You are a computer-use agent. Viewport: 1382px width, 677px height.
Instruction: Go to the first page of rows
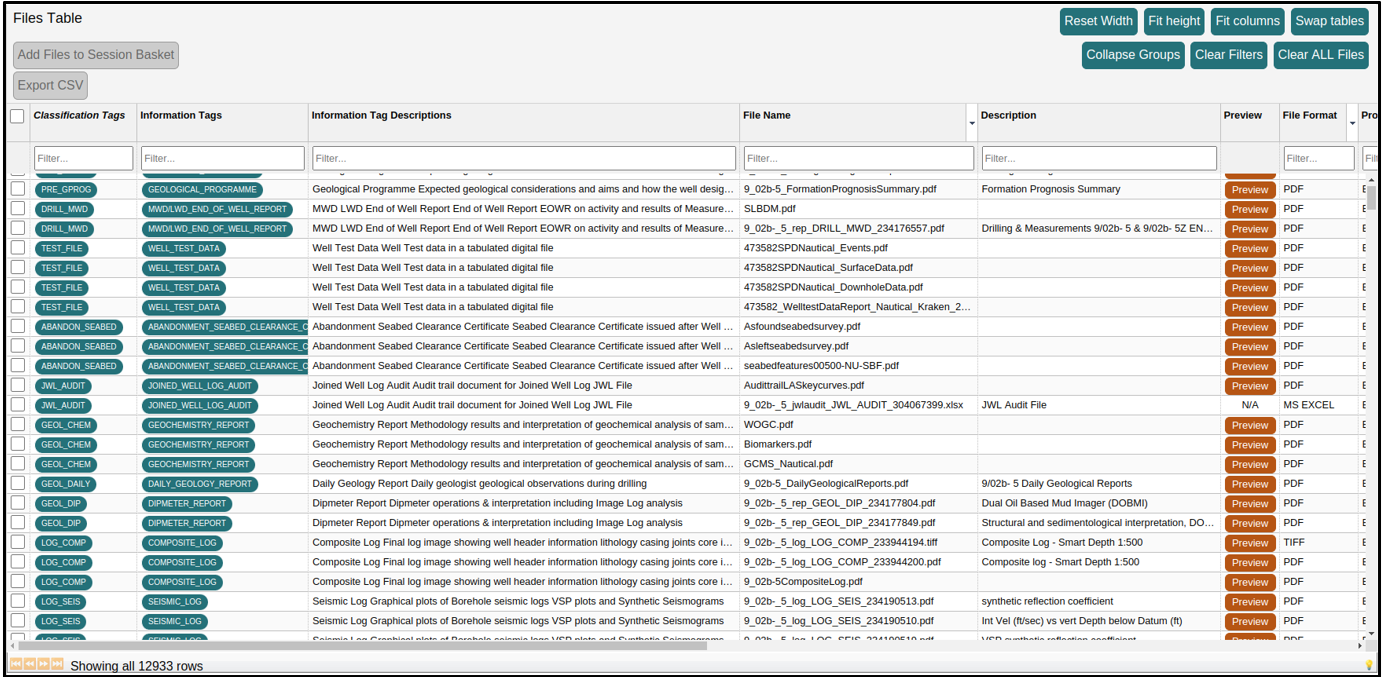(x=16, y=664)
